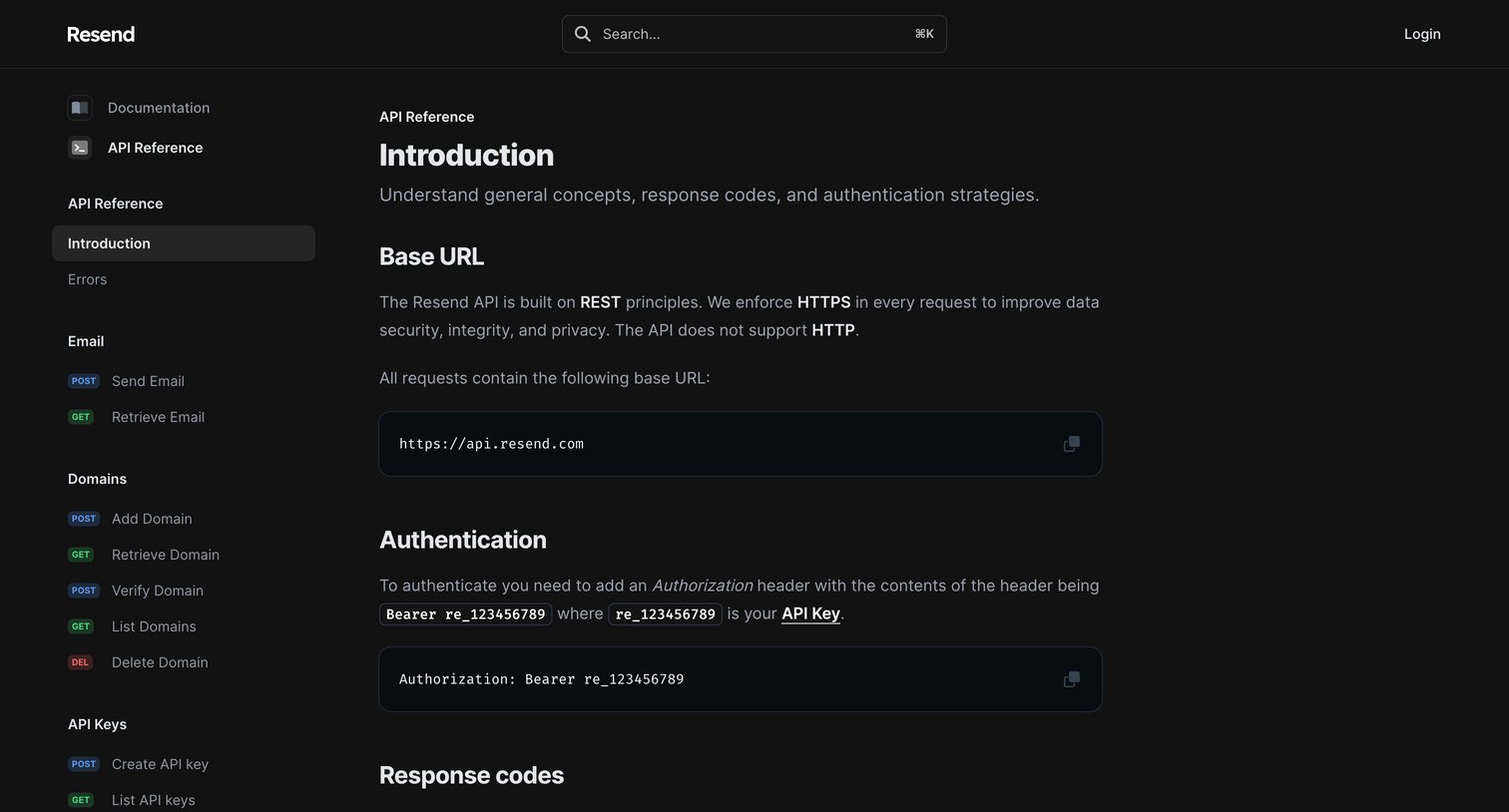Open the List Domains endpoint

[x=154, y=626]
